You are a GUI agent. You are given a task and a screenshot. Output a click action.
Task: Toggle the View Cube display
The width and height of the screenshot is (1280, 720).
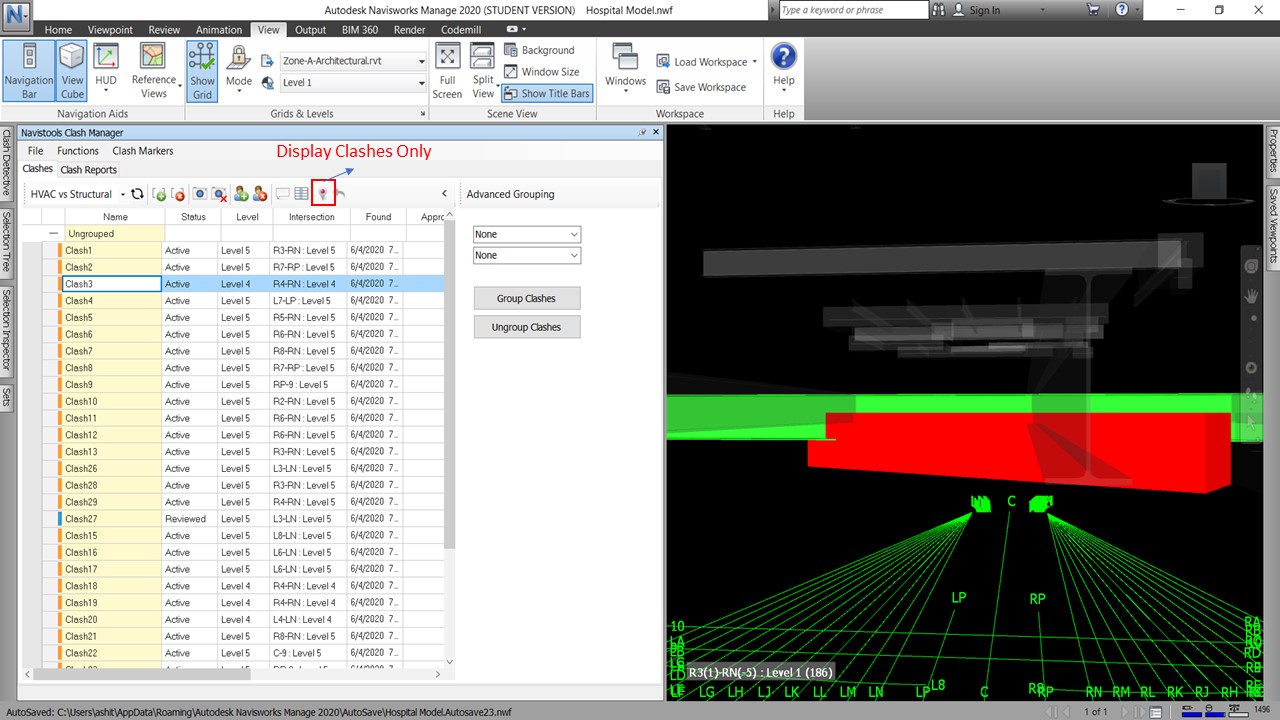[x=72, y=71]
